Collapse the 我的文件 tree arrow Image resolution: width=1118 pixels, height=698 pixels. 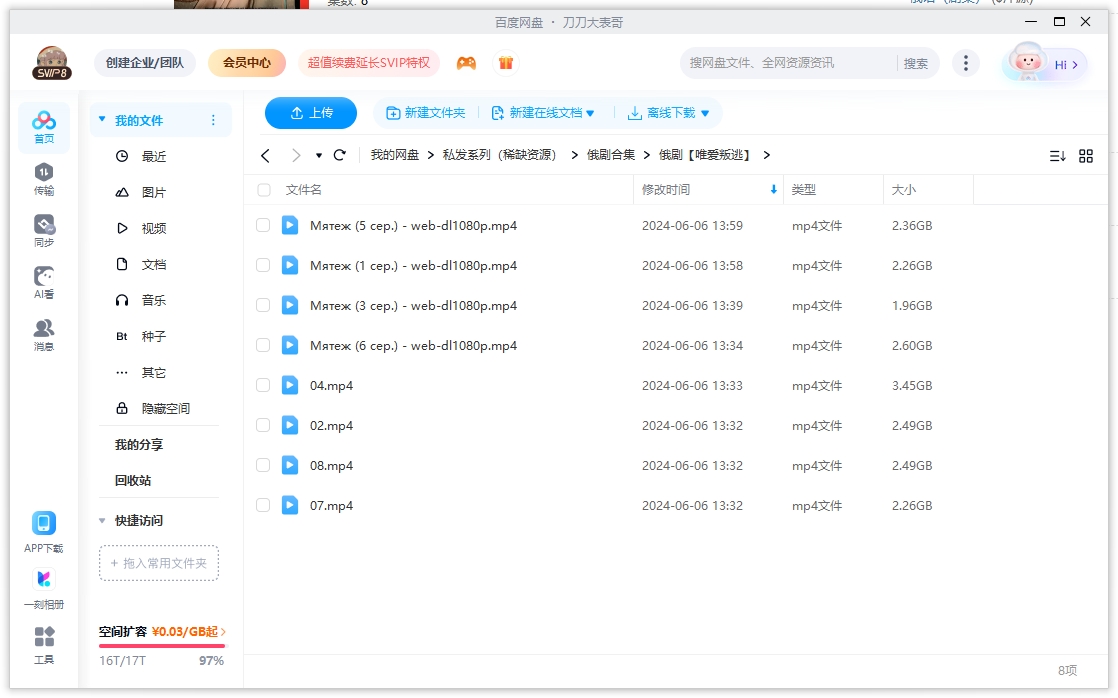pyautogui.click(x=102, y=119)
